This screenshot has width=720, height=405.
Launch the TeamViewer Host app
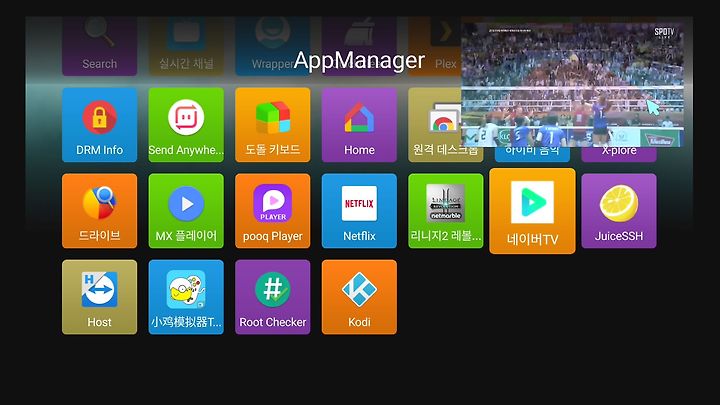coord(99,297)
